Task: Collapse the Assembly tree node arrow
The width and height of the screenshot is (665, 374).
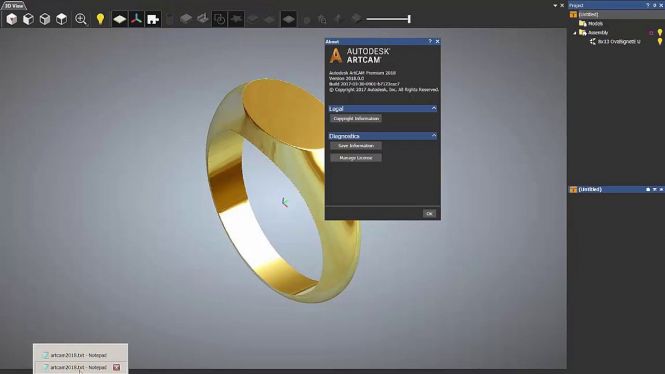Action: [x=575, y=33]
